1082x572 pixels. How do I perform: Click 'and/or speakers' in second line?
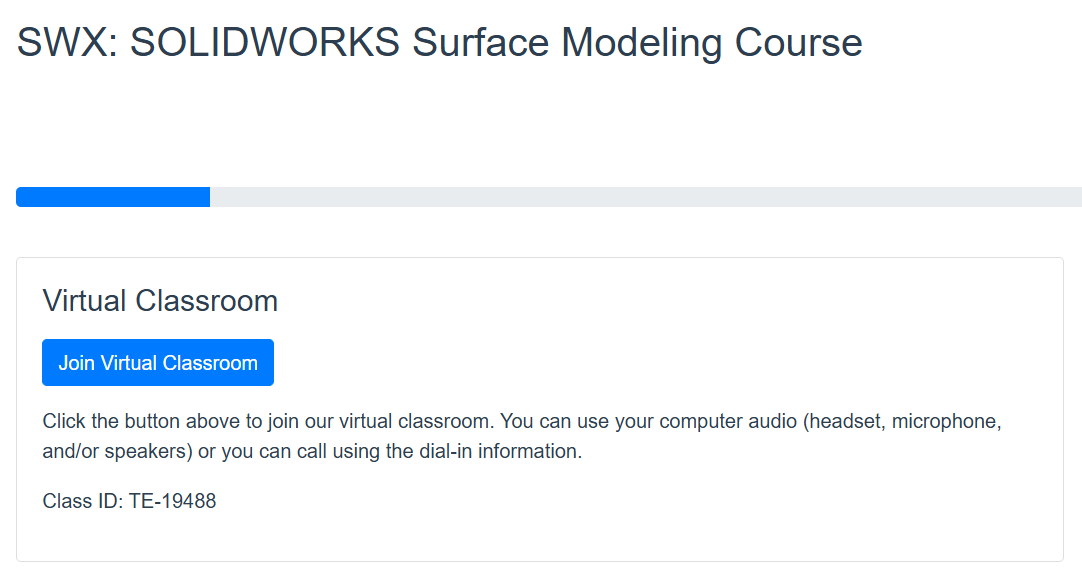tap(116, 451)
